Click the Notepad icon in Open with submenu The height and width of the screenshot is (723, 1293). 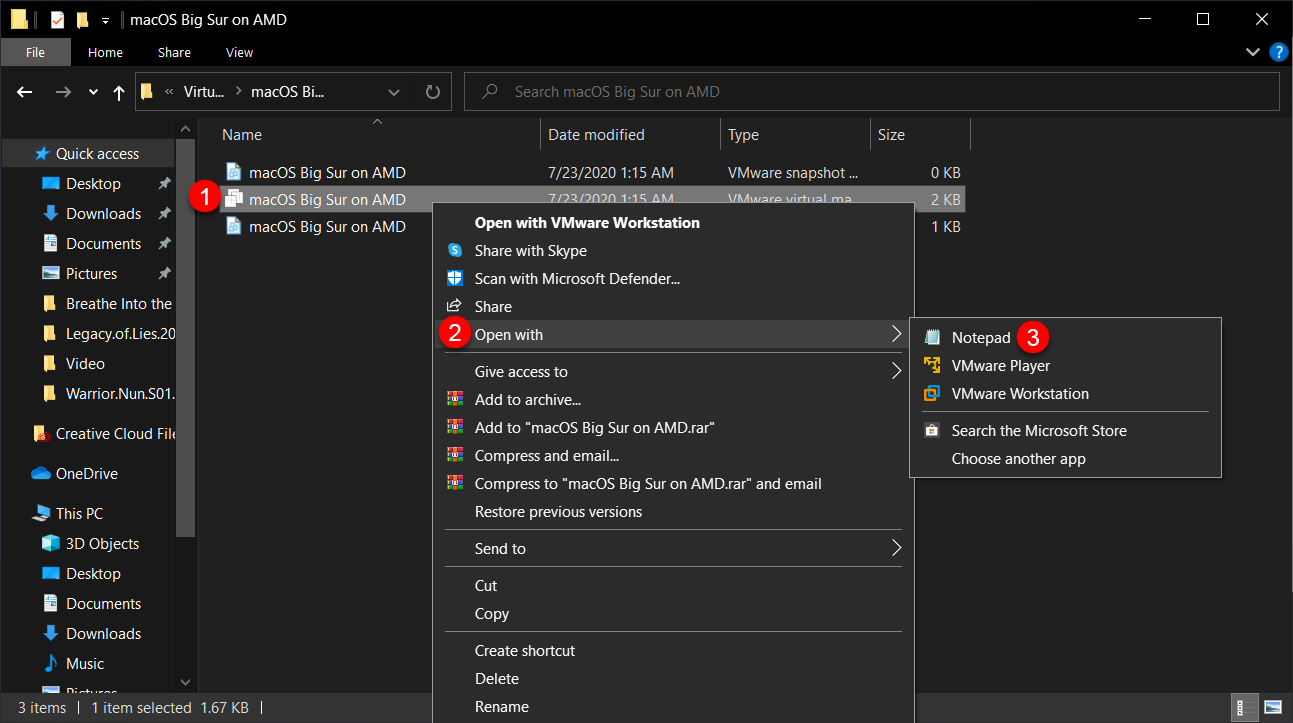coord(932,338)
